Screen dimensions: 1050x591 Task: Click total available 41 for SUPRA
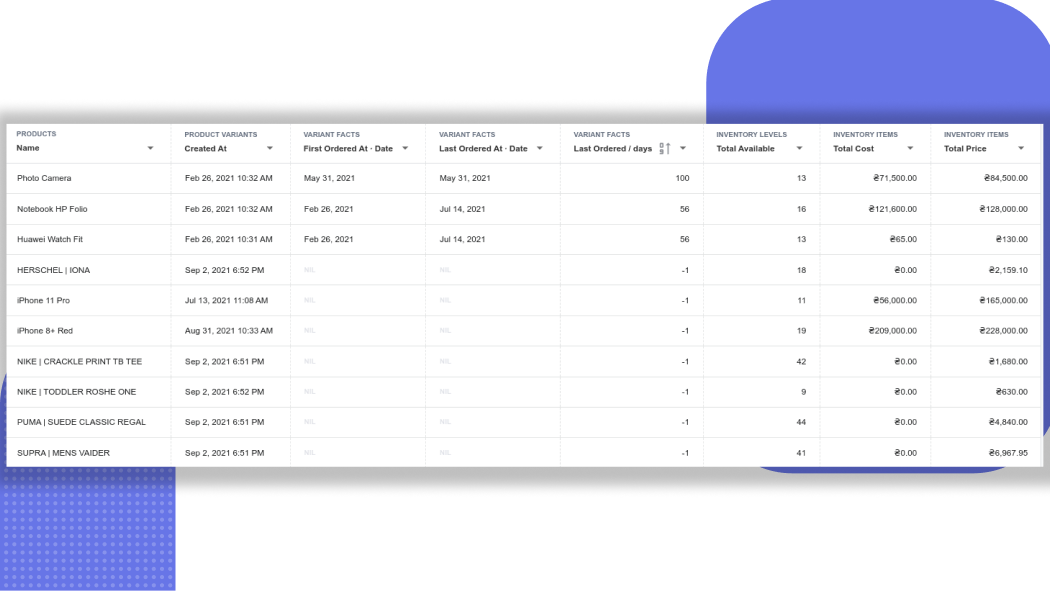coord(801,453)
